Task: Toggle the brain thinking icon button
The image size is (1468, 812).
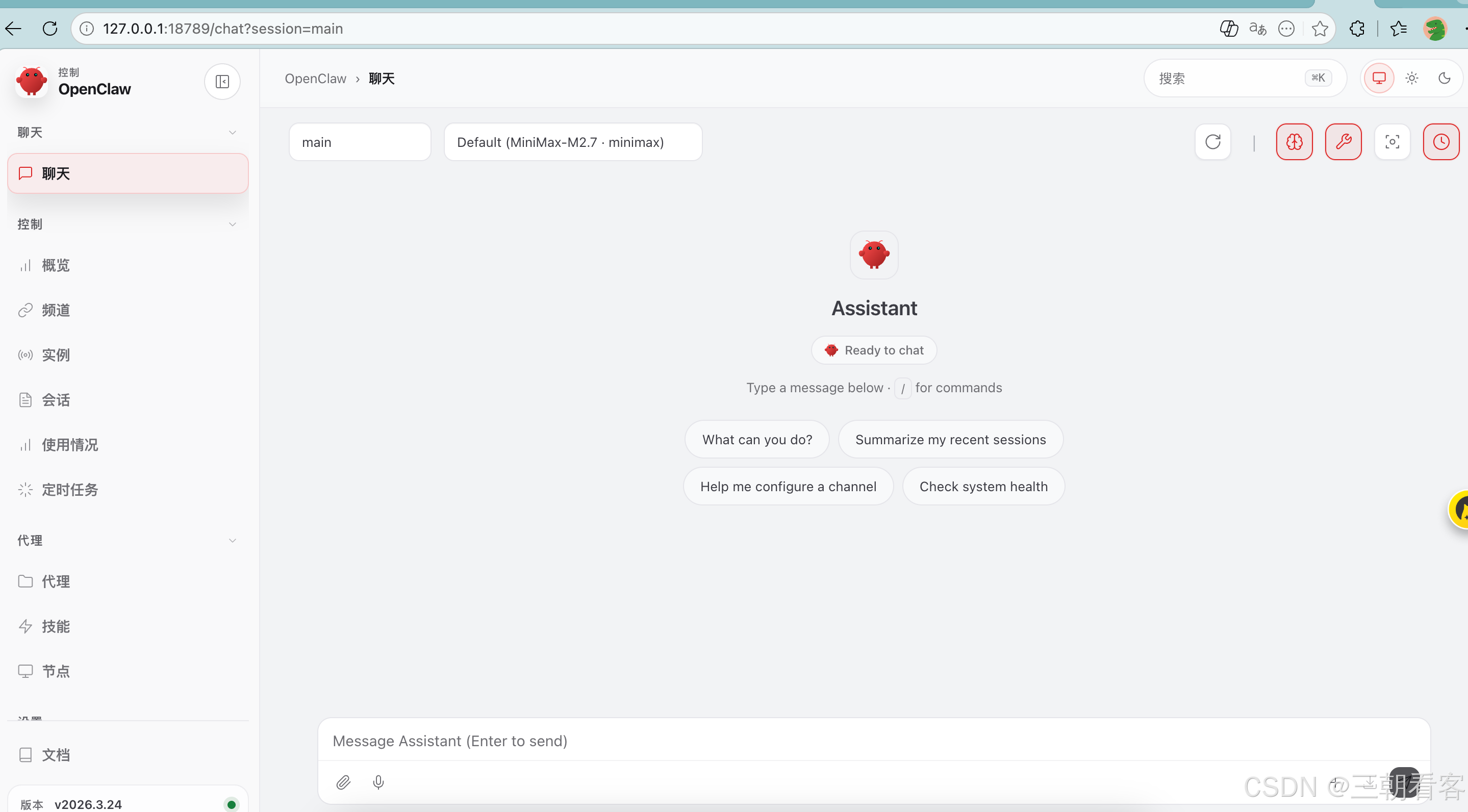Action: 1294,142
